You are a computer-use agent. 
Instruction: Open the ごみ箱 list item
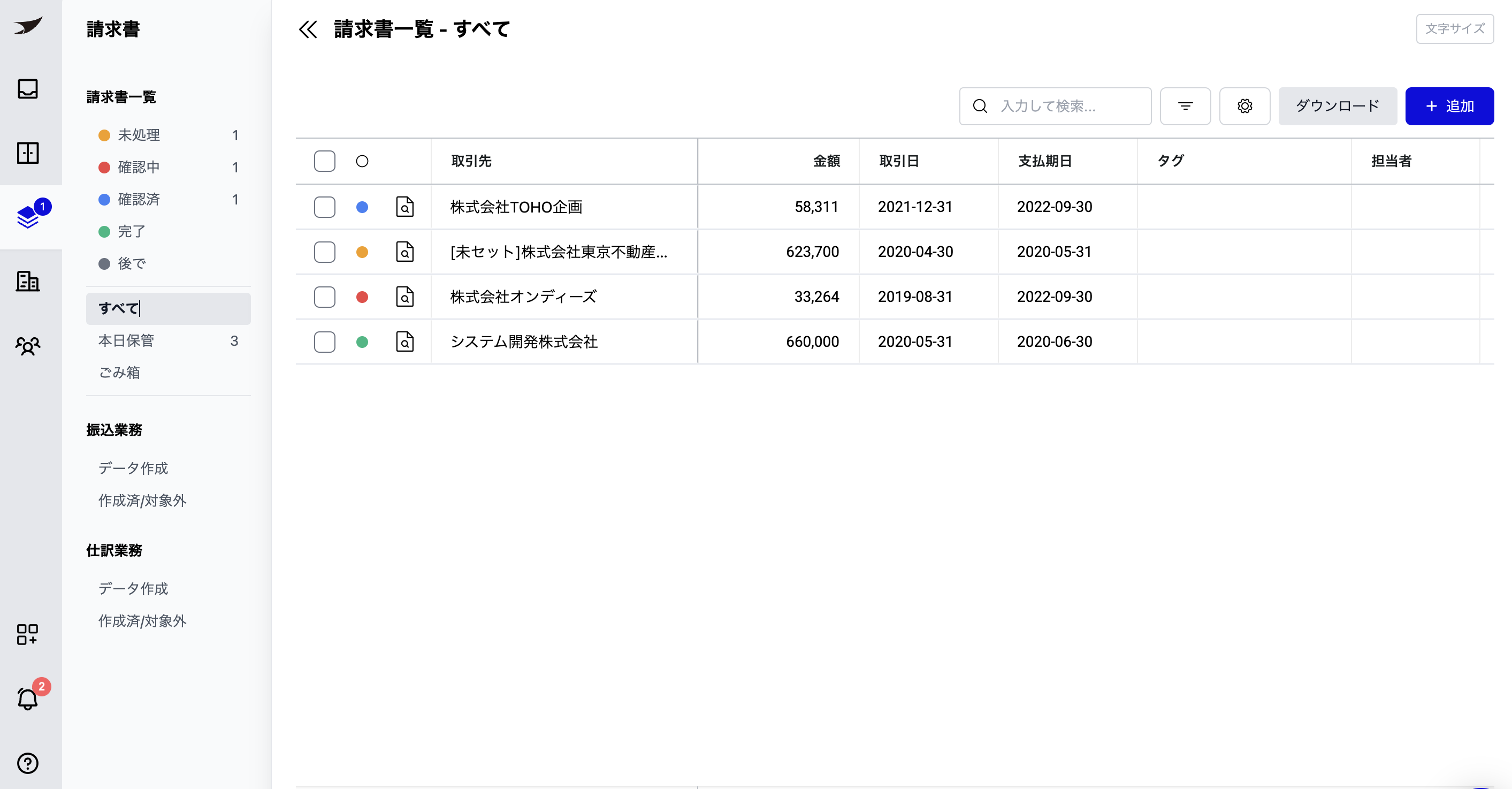tap(119, 373)
